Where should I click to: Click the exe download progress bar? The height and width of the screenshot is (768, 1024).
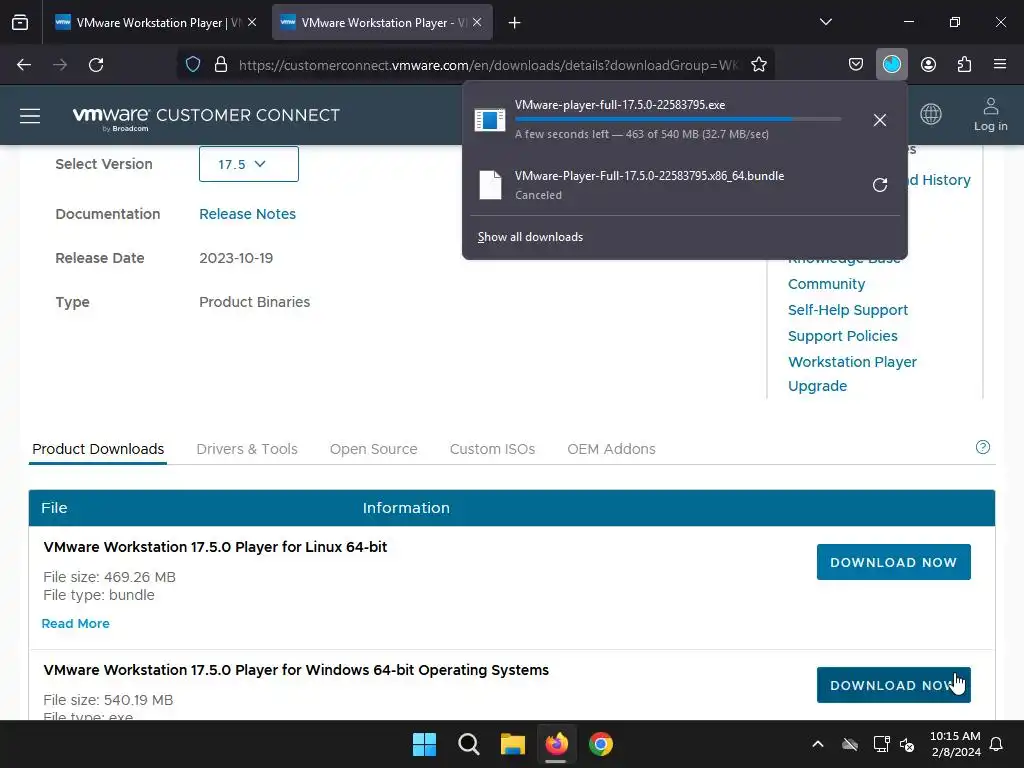678,120
